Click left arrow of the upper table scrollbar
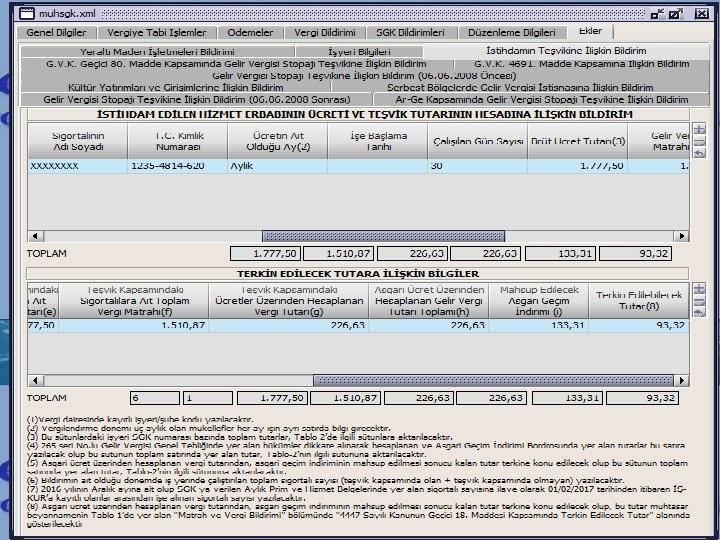Viewport: 720px width, 540px height. (x=36, y=236)
